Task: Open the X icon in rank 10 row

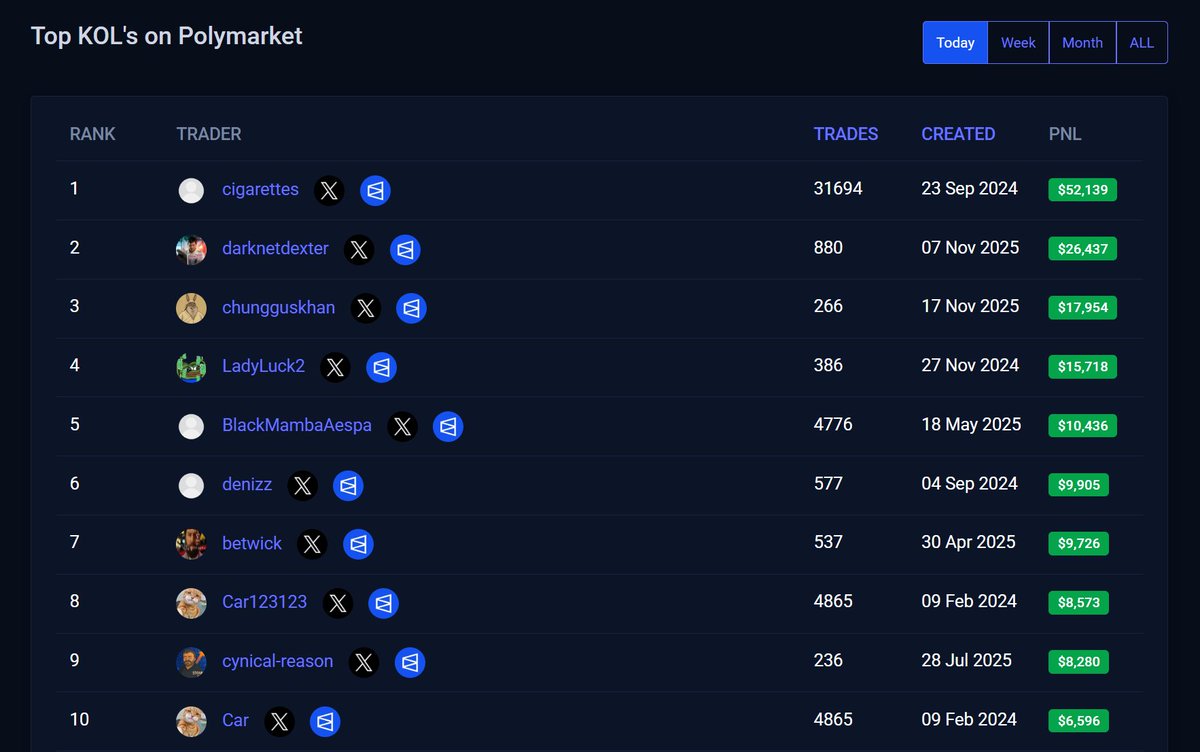Action: tap(279, 721)
